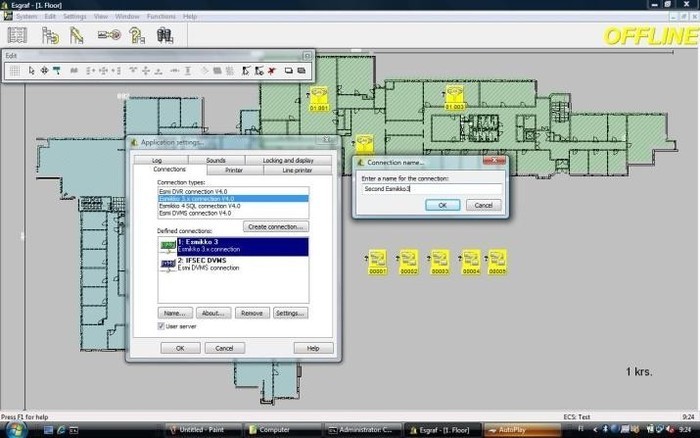Viewport: 700px width, 438px height.
Task: Click the Create connection... button
Action: pyautogui.click(x=275, y=227)
